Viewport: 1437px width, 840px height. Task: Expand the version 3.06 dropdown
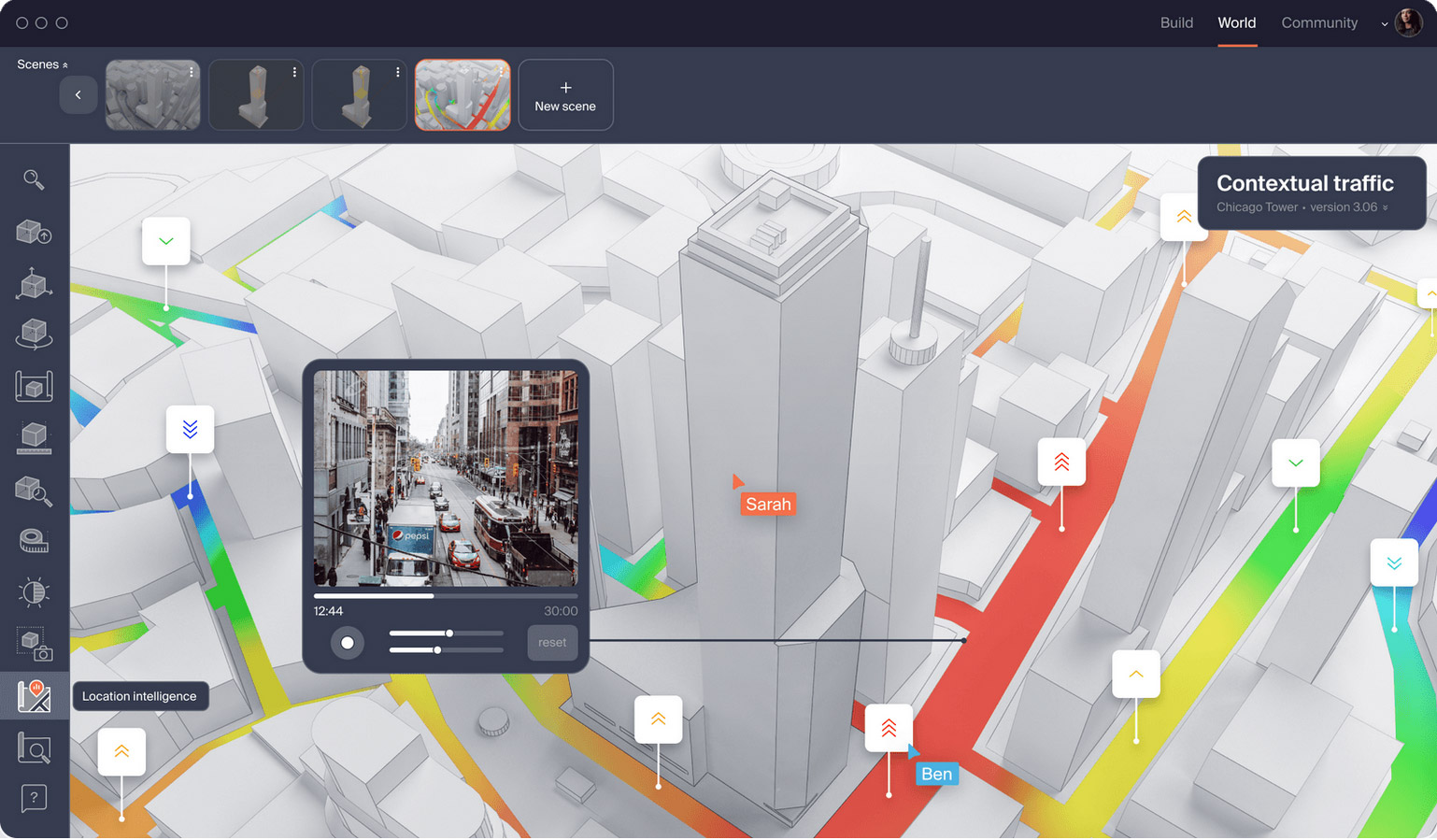(1386, 207)
